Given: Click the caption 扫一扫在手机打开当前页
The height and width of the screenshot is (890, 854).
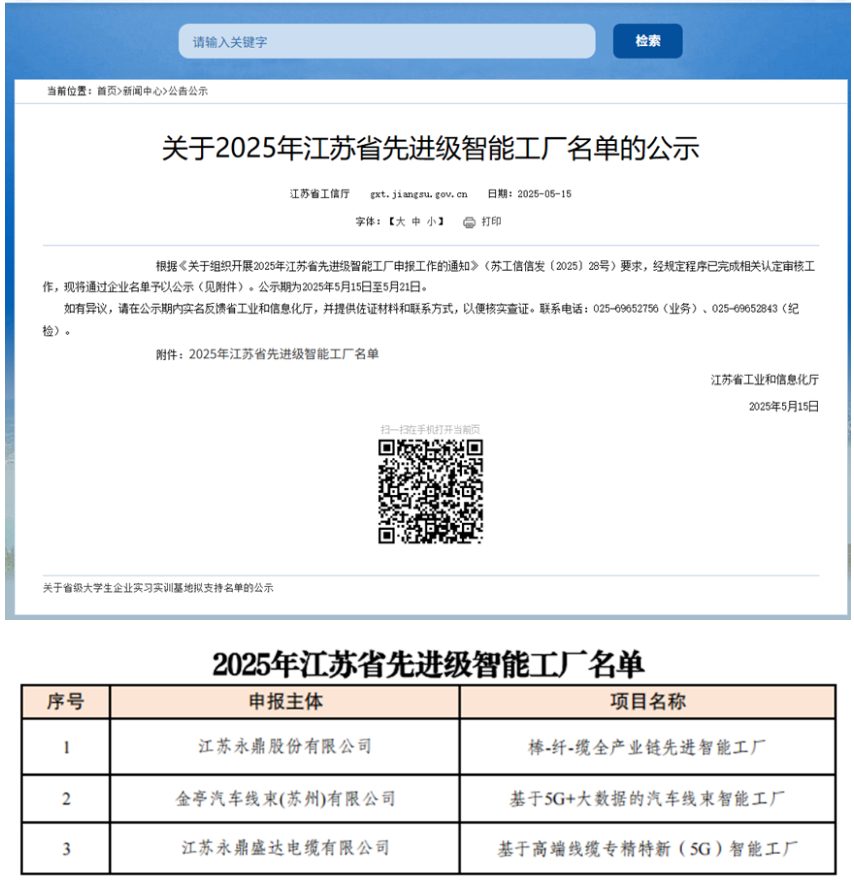Looking at the screenshot, I should 430,430.
